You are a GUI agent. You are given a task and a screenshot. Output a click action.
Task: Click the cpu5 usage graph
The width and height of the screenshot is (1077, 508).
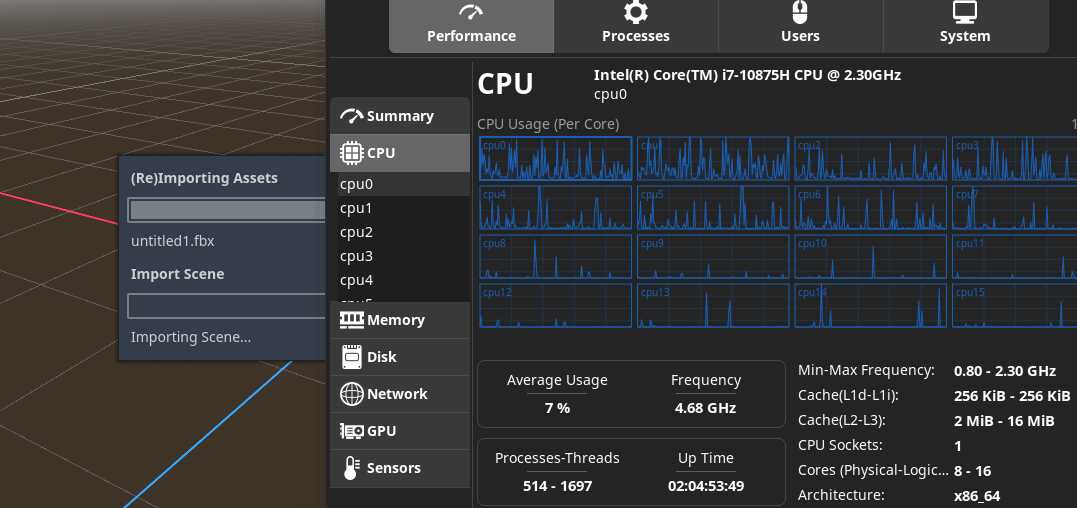713,207
